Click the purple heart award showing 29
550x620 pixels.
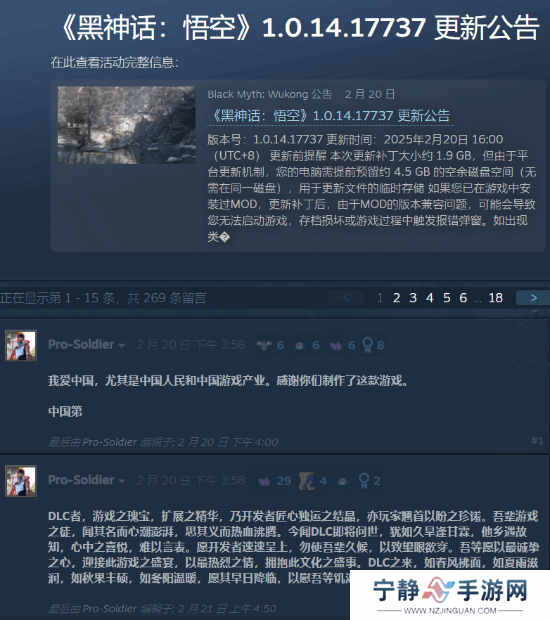point(265,481)
